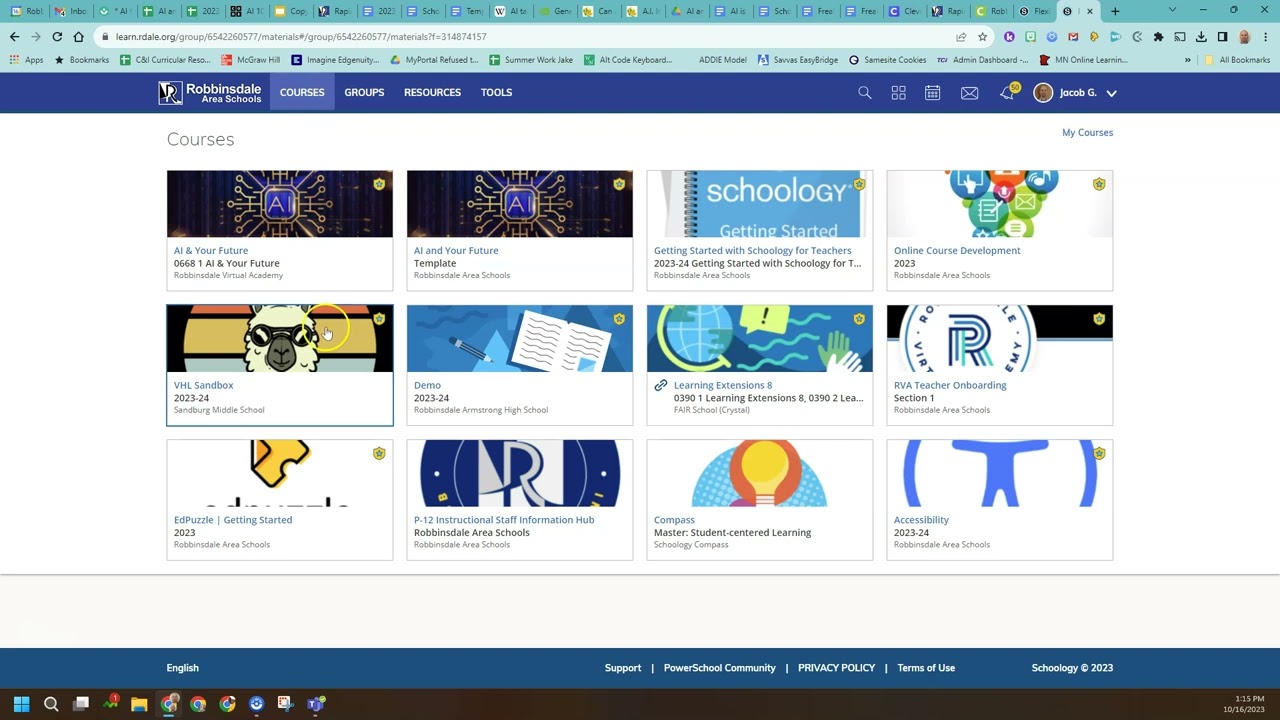Open the cast media icon in toolbar
The image size is (1280, 720).
1180,37
